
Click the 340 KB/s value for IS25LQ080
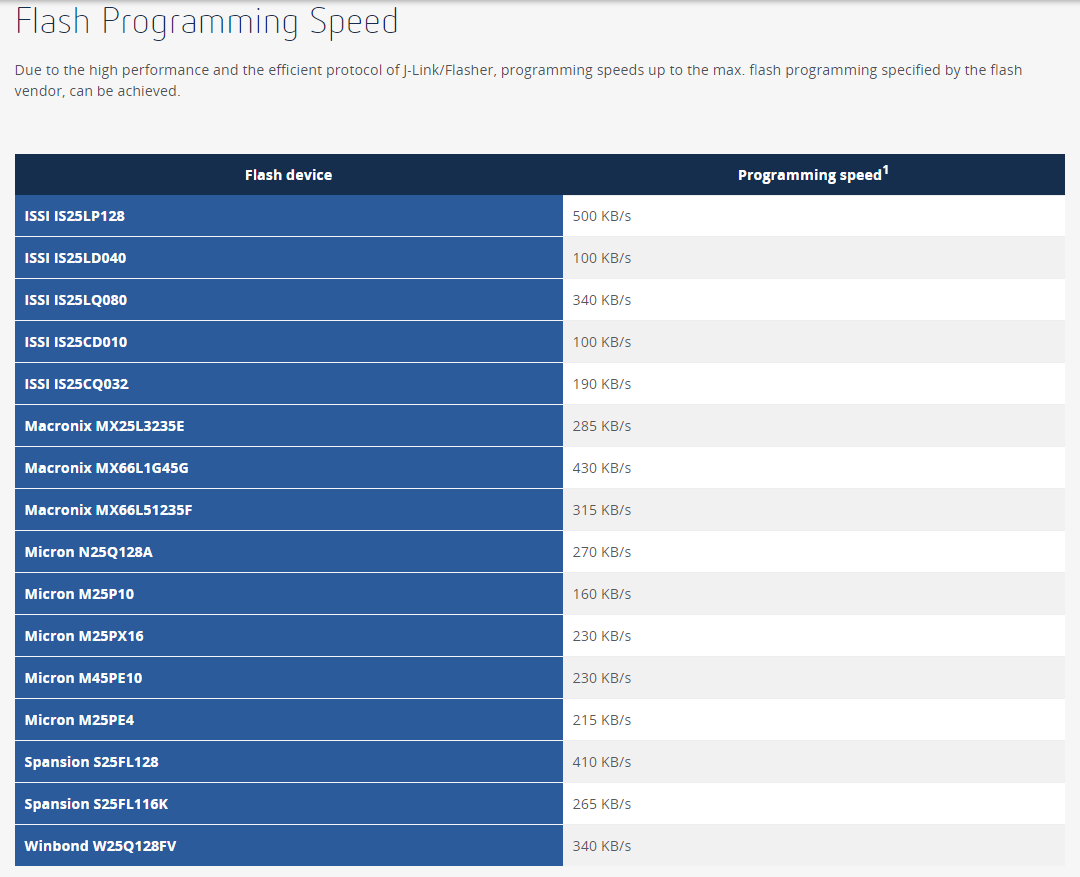pyautogui.click(x=602, y=300)
